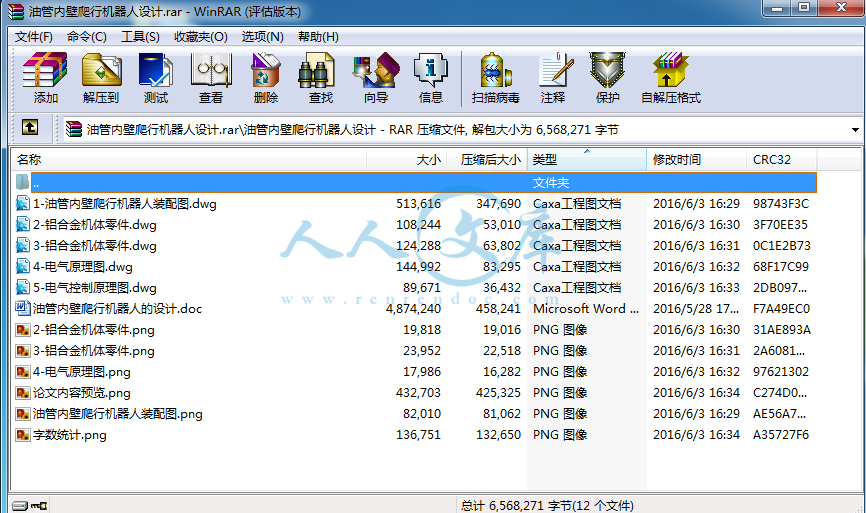Click the image icon of 字数统计.png
Viewport: 866px width, 513px height.
tap(23, 435)
